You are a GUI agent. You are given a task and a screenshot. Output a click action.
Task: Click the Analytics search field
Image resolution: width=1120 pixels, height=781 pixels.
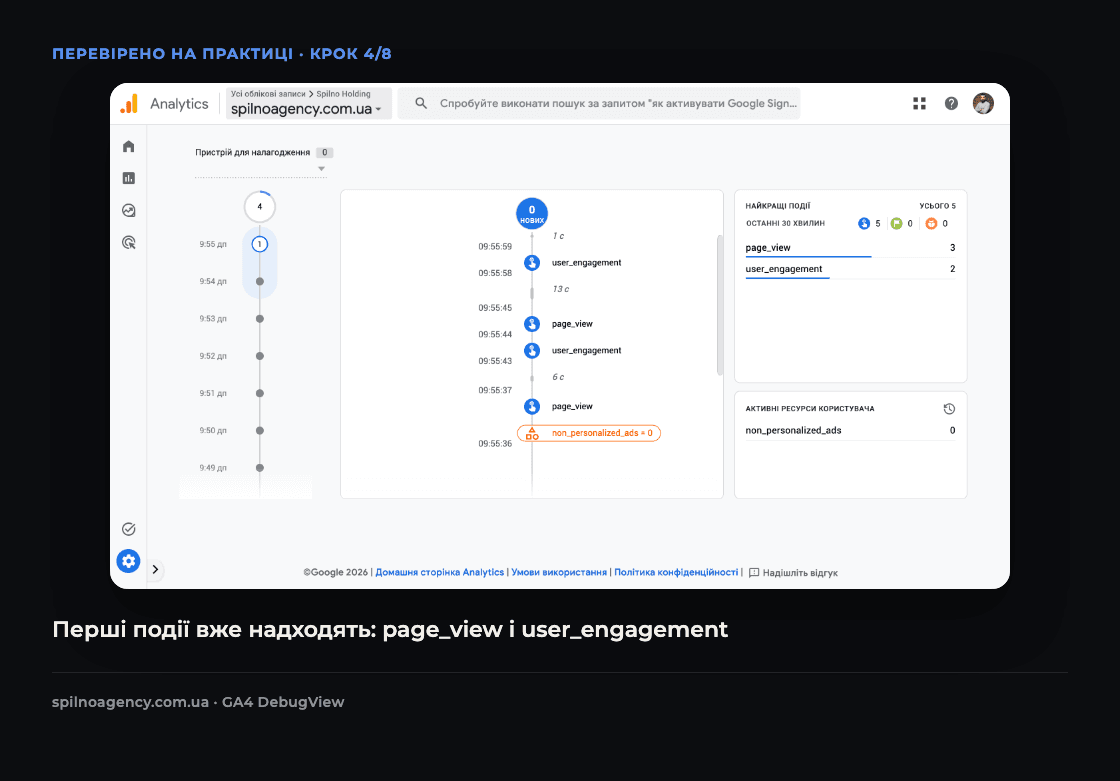click(599, 104)
